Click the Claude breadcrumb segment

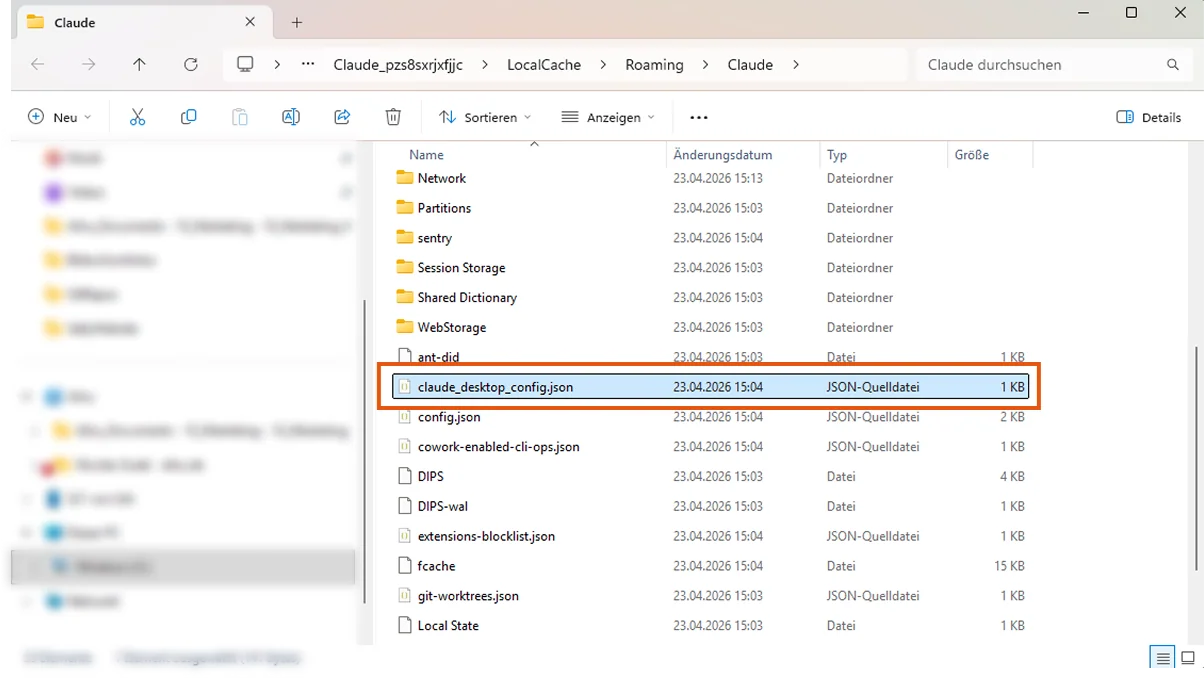coord(750,65)
